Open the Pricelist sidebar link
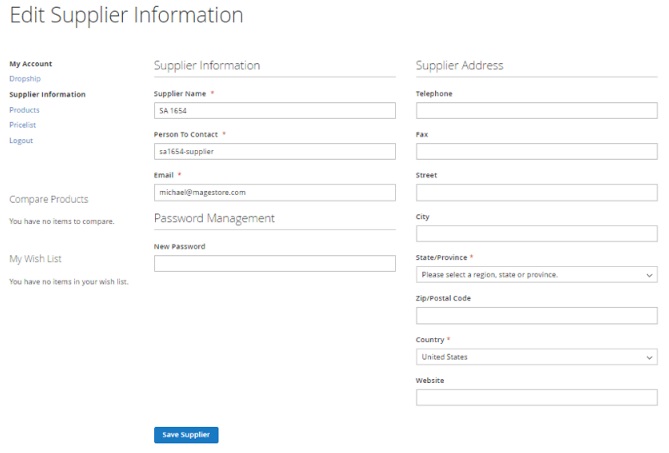The height and width of the screenshot is (453, 669). point(23,125)
